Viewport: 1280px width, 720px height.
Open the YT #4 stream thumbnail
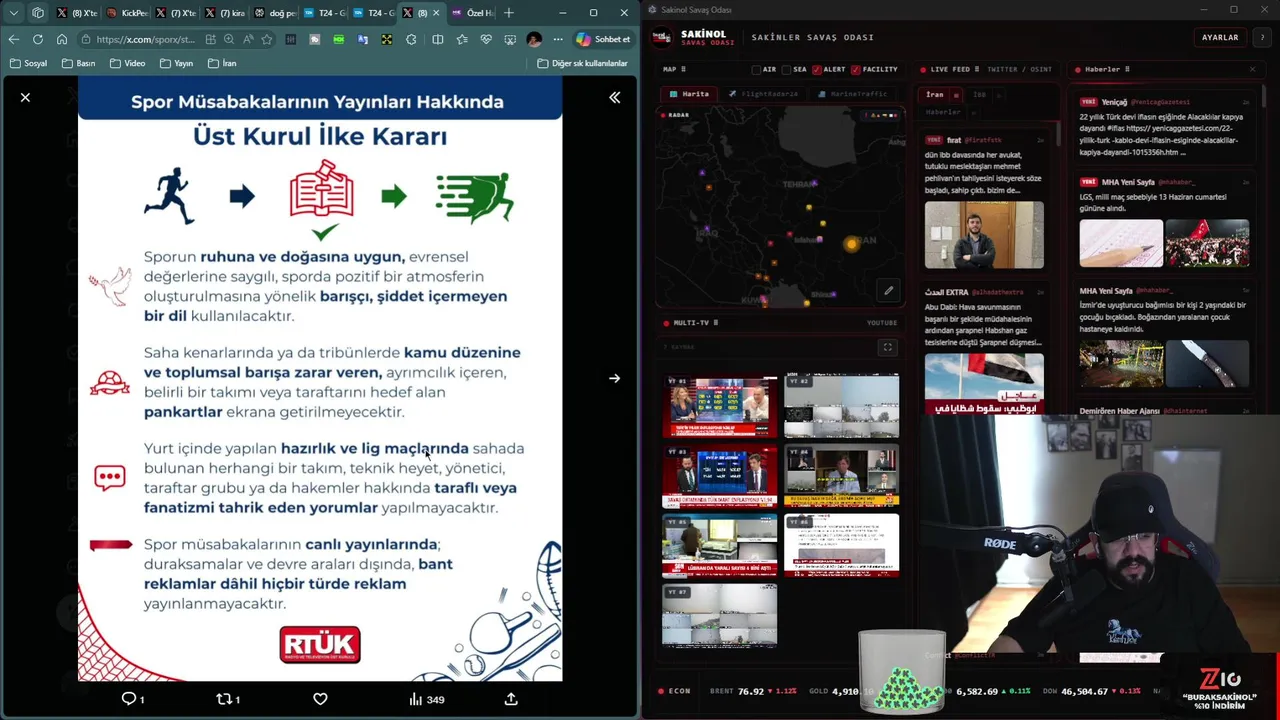pyautogui.click(x=841, y=476)
